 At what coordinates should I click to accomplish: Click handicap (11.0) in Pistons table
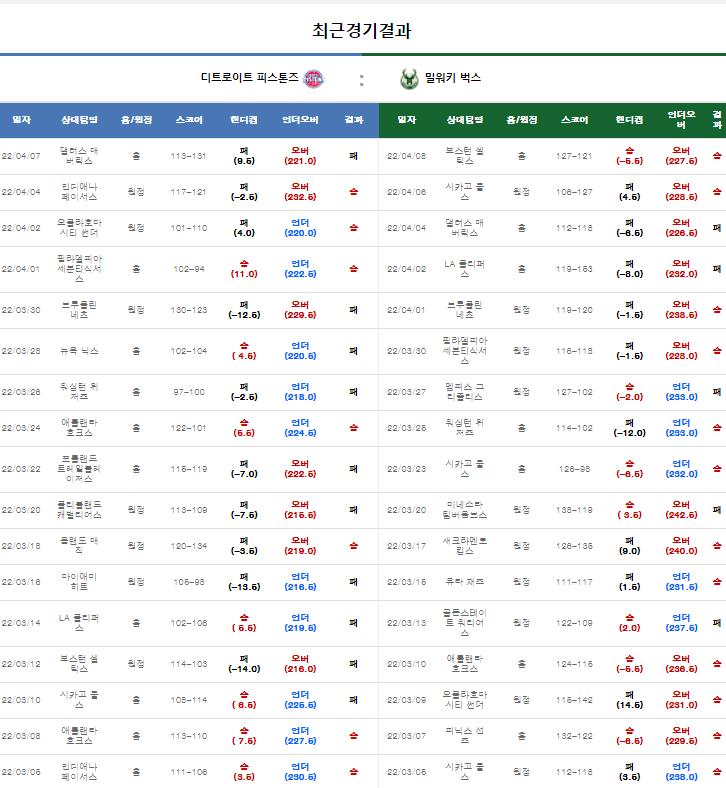click(x=244, y=274)
